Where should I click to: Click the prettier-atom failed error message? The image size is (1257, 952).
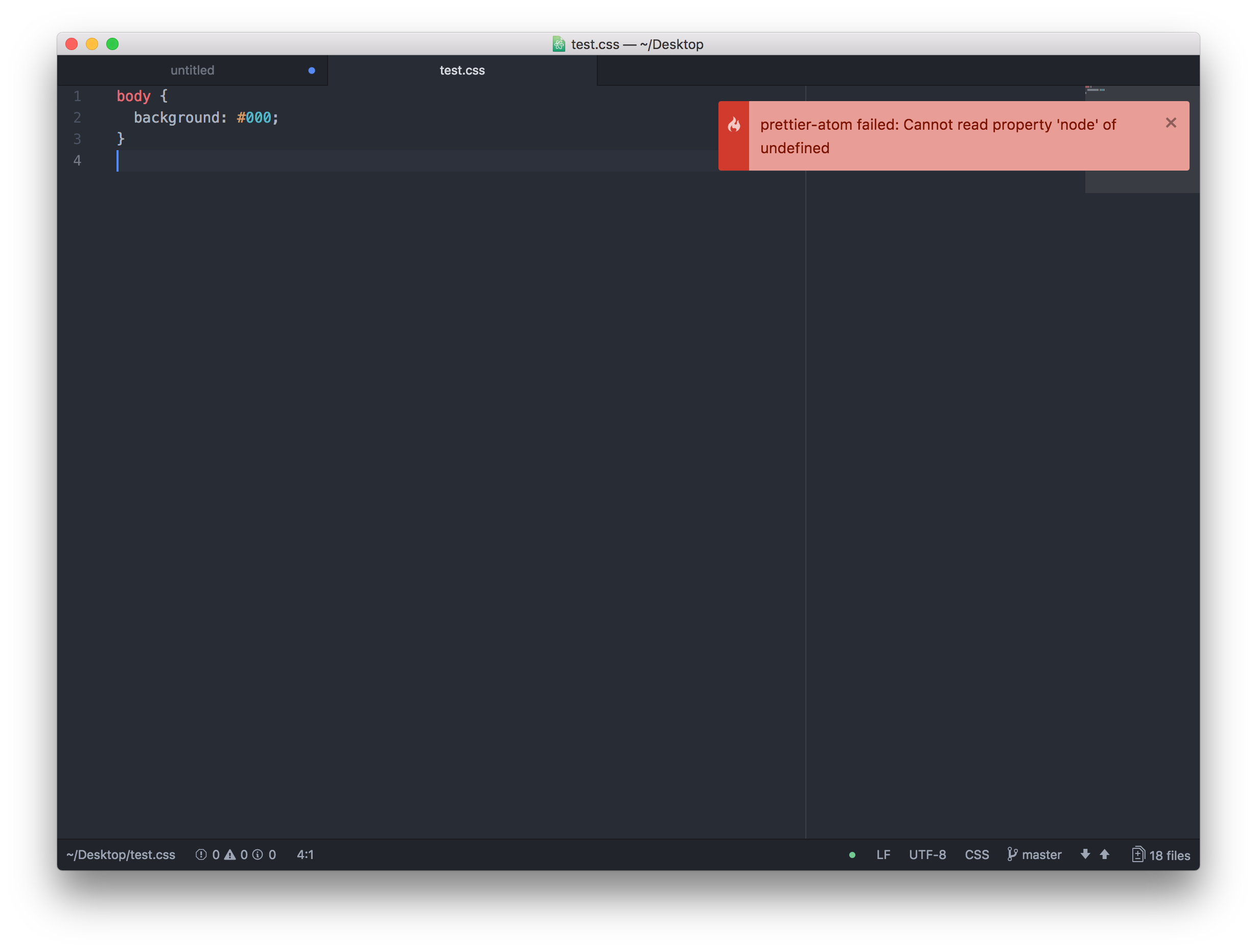click(x=938, y=136)
